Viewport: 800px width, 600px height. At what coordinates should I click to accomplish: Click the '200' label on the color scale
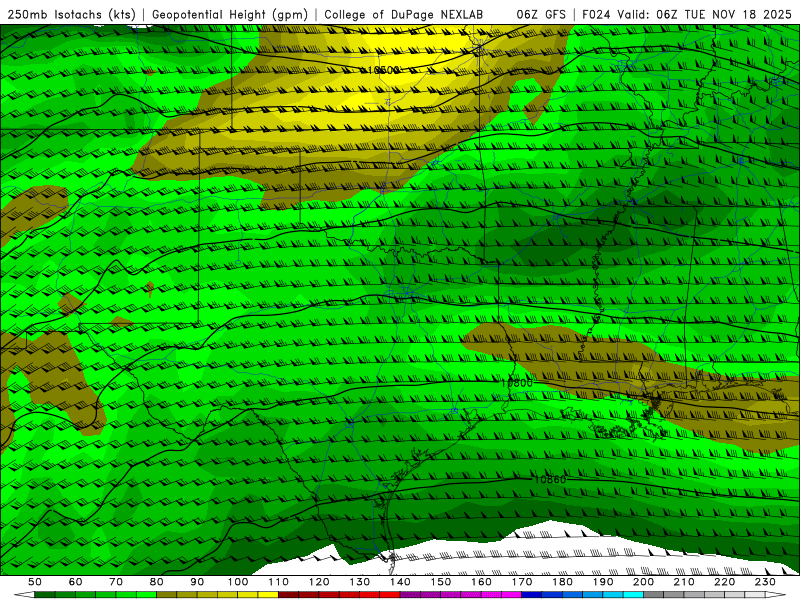coord(644,582)
